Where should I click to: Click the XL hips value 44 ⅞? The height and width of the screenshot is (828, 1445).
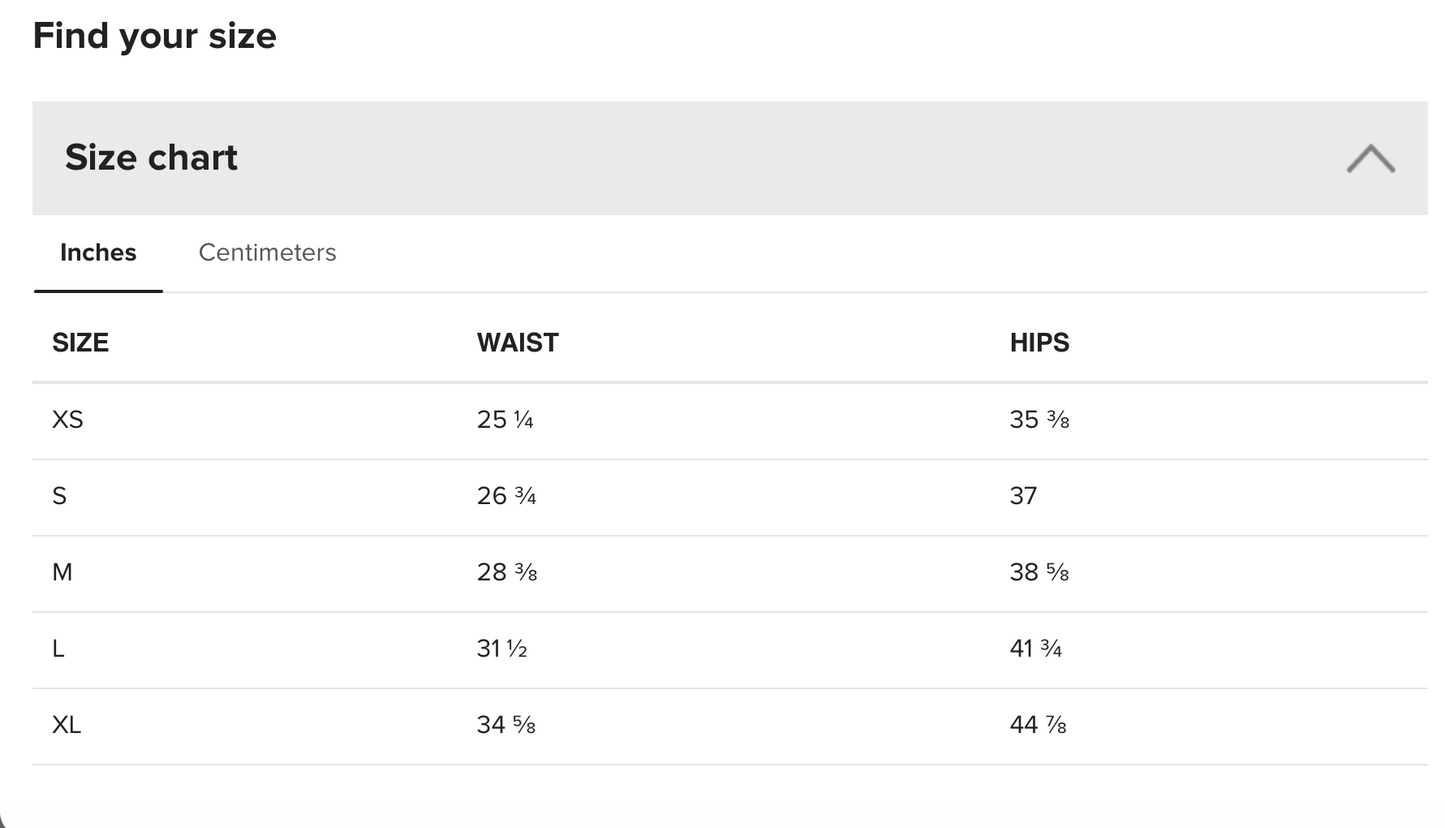pos(1038,724)
